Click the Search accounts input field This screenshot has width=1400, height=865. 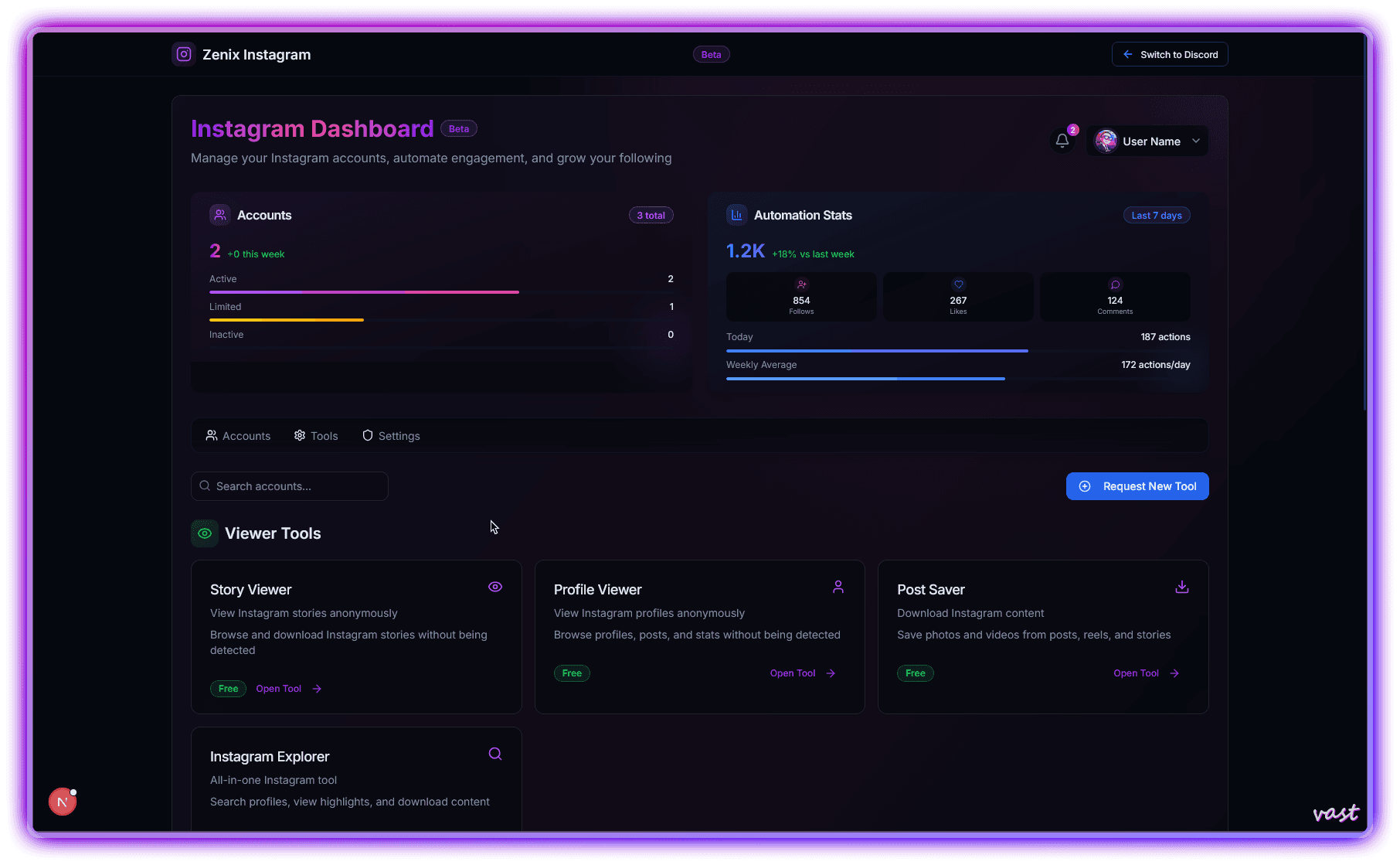pos(290,486)
